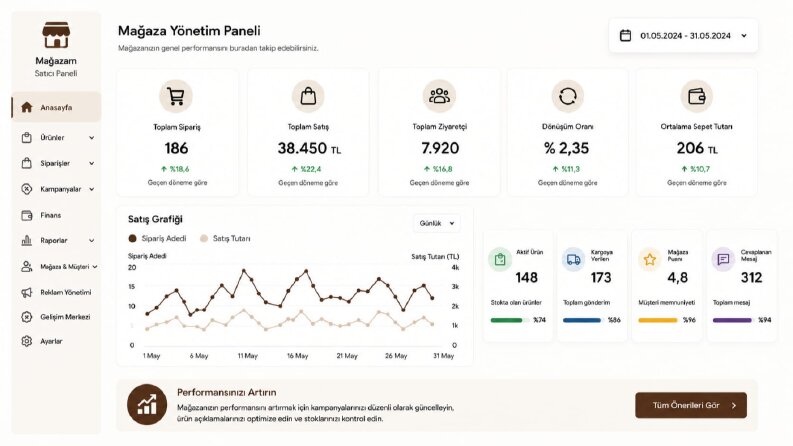Click the Aktif Ürün green clipboard icon
793x446 pixels.
pyautogui.click(x=500, y=259)
